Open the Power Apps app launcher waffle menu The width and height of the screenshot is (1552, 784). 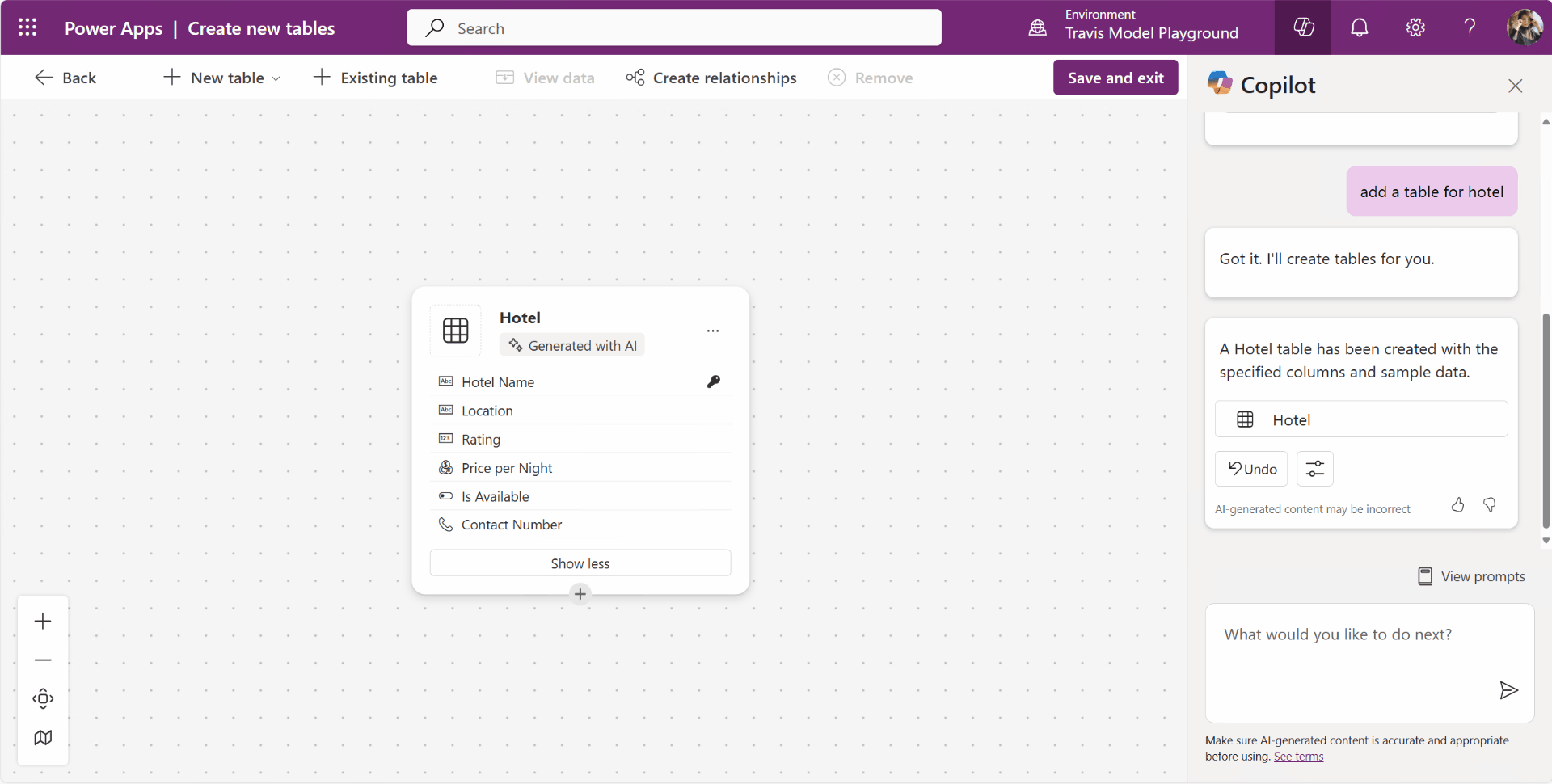click(x=27, y=27)
